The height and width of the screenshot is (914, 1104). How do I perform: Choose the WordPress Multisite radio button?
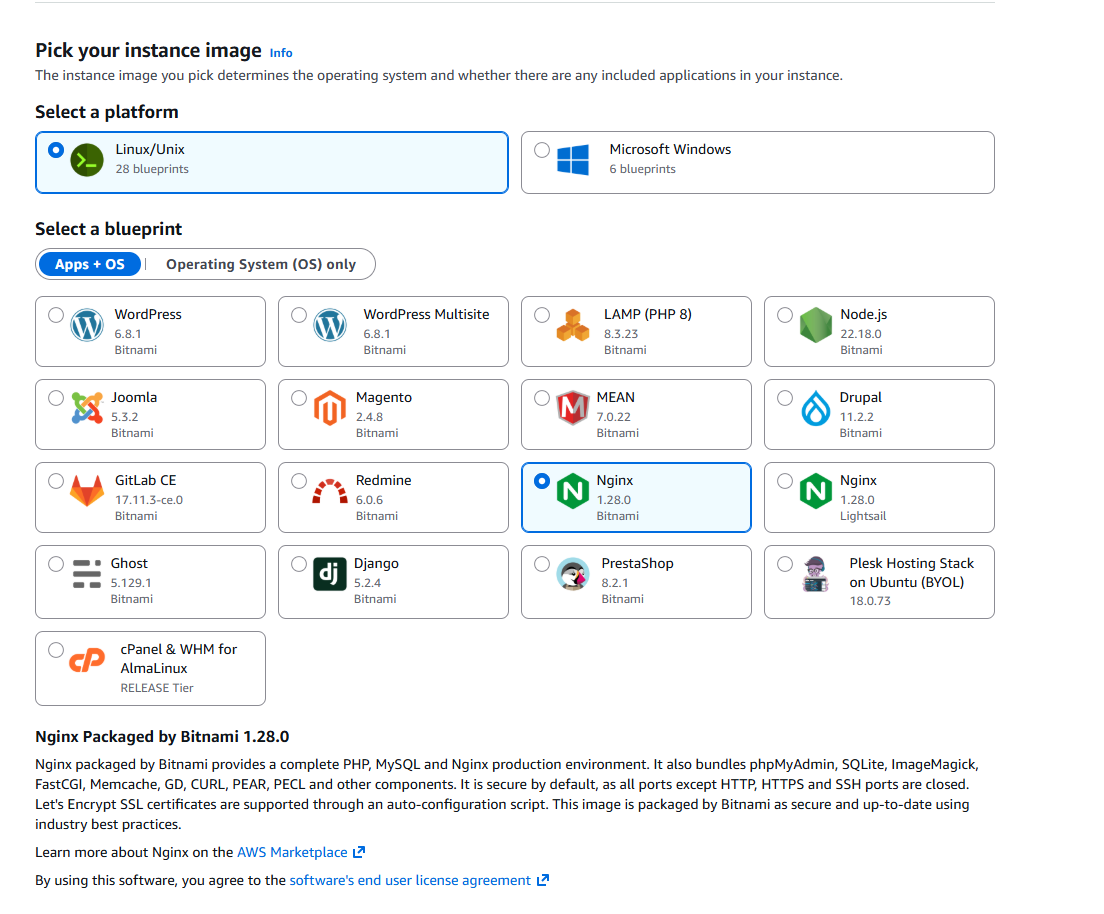click(299, 315)
